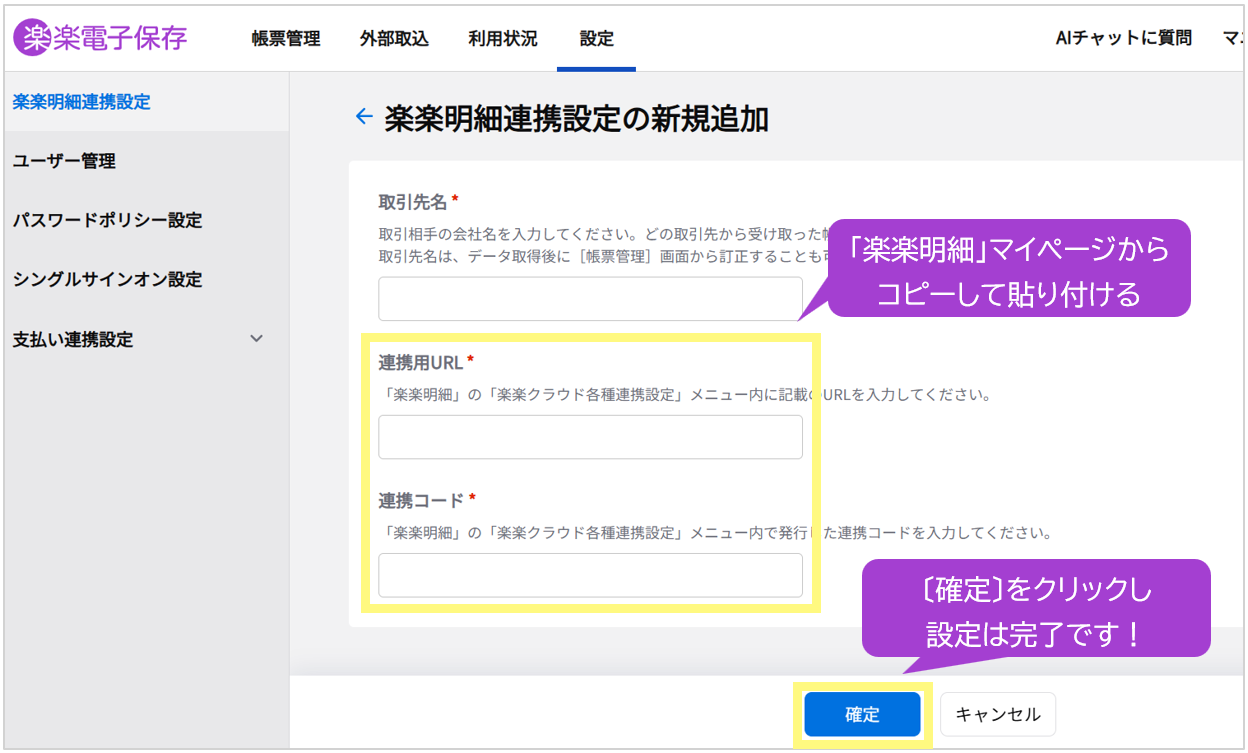Go back using the left arrow icon
The height and width of the screenshot is (753, 1248).
tap(364, 116)
